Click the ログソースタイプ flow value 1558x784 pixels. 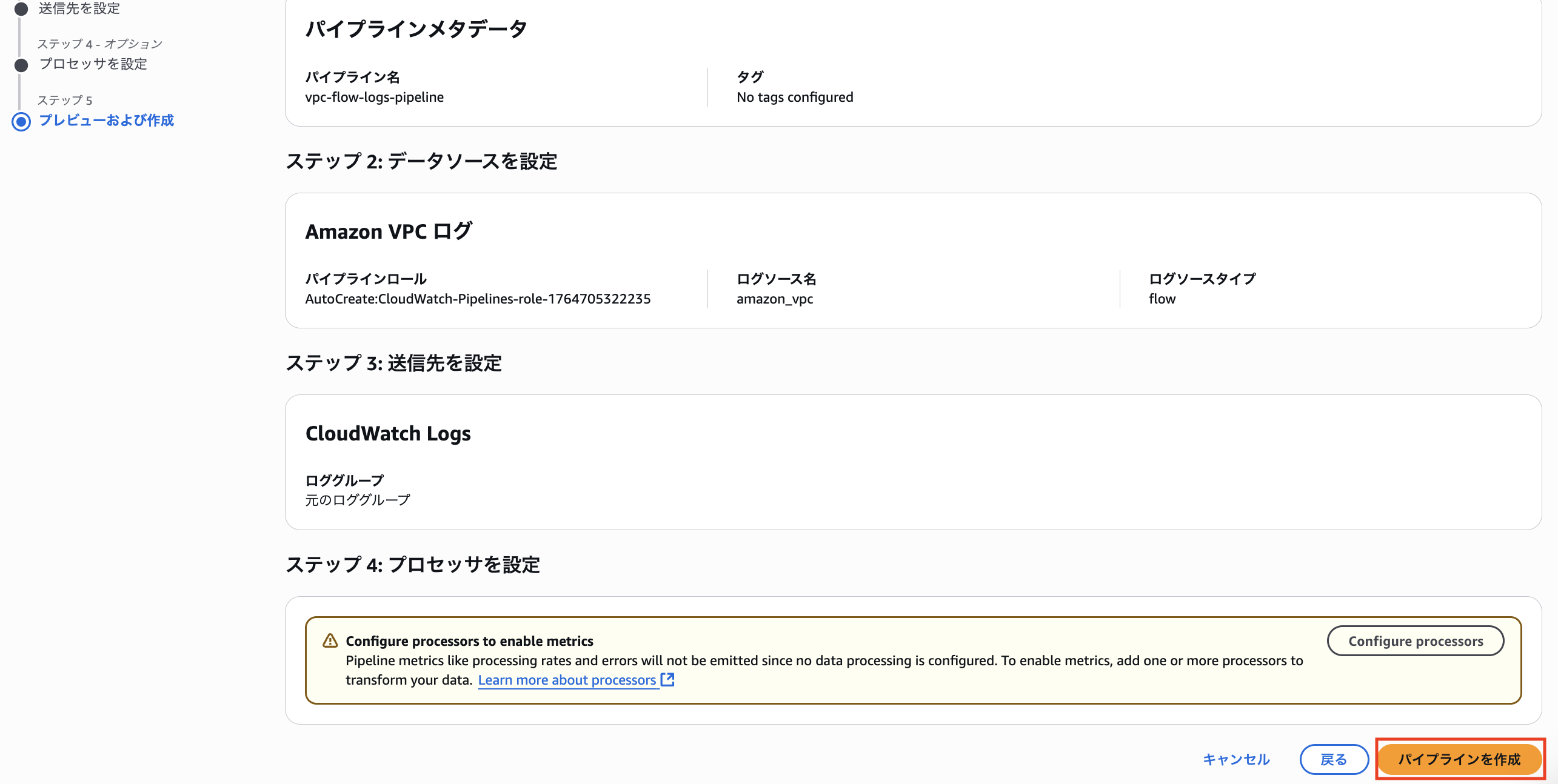tap(1162, 299)
